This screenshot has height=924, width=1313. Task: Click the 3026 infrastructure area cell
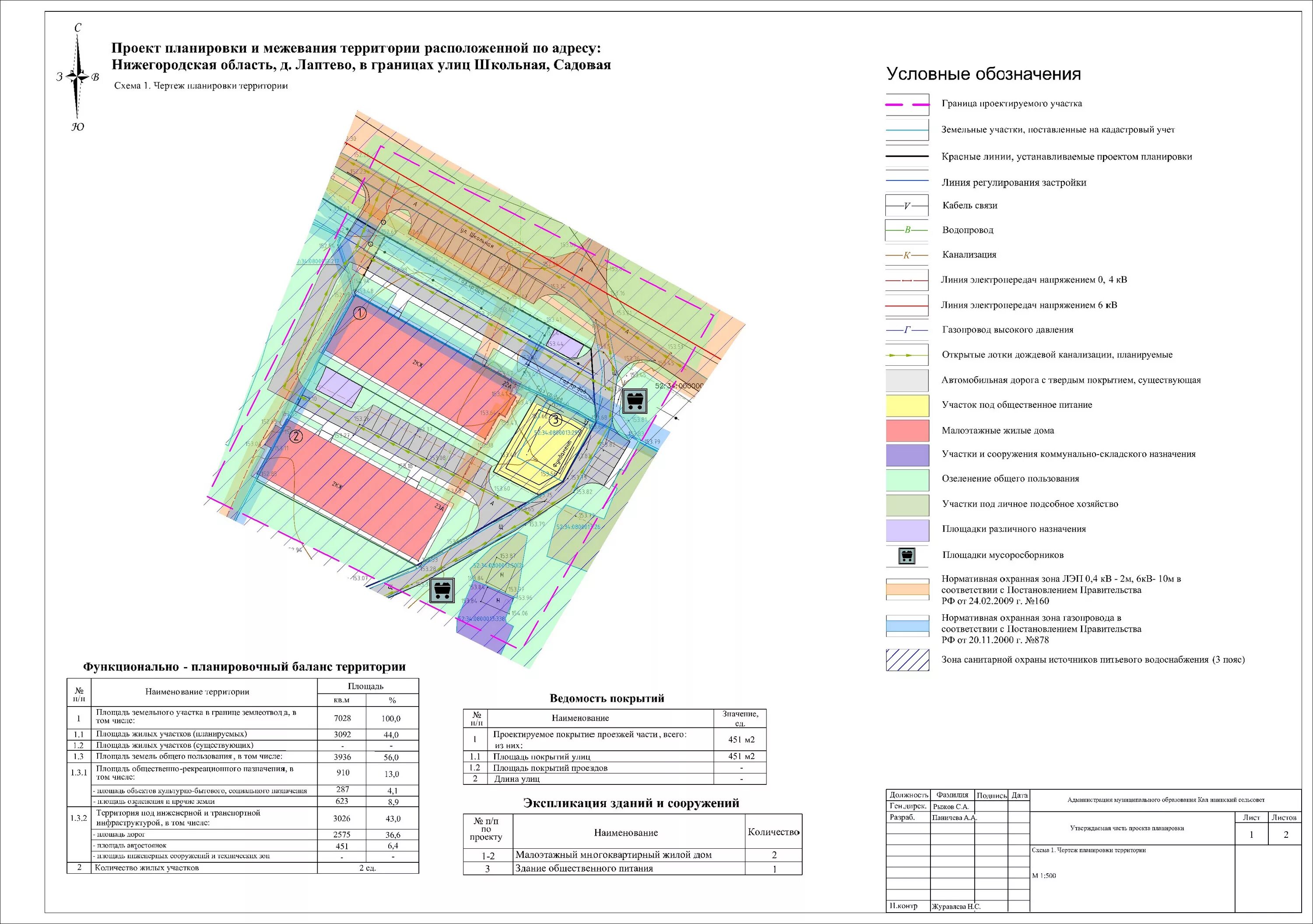click(x=342, y=818)
